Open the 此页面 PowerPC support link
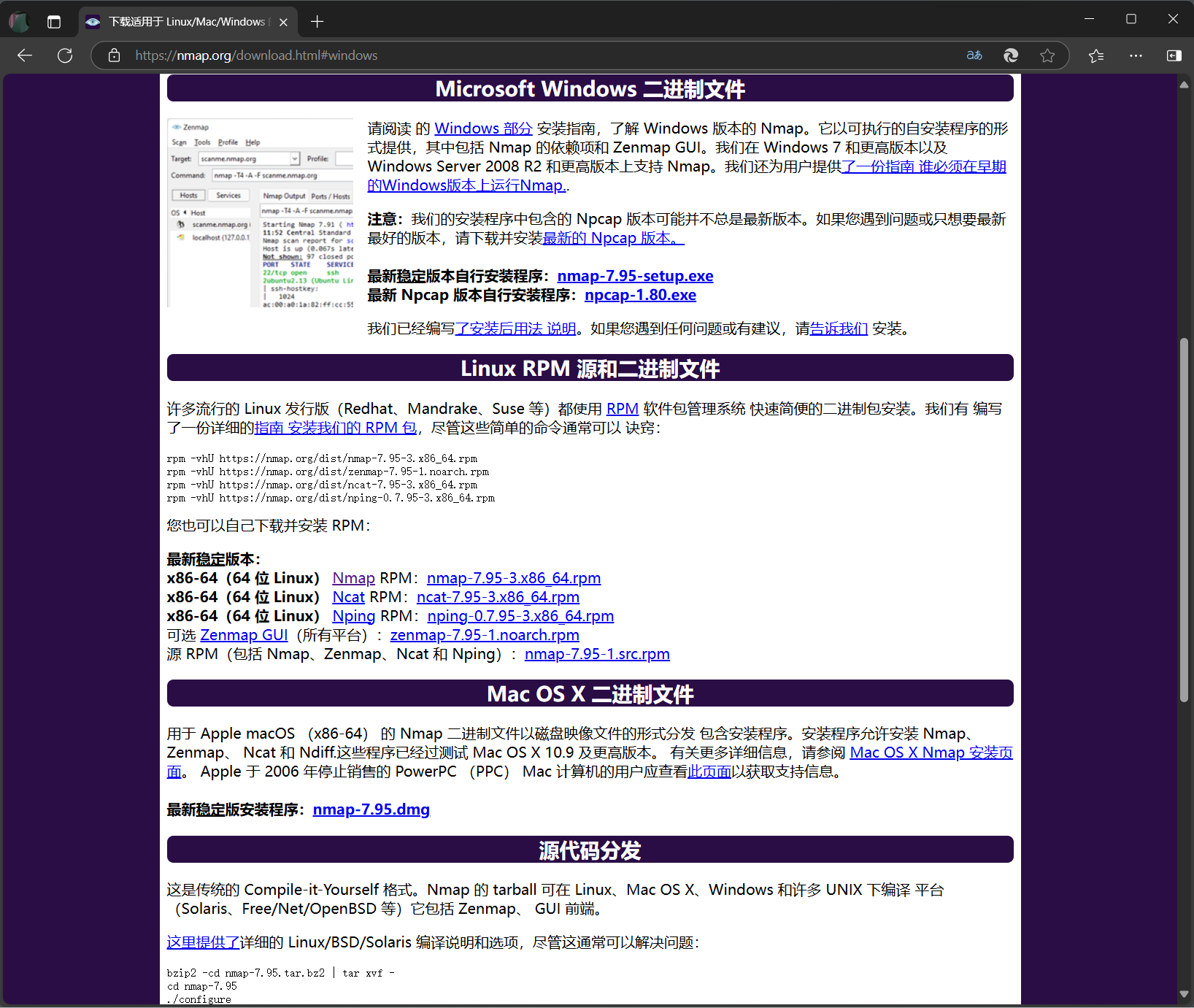The width and height of the screenshot is (1194, 1008). click(x=709, y=772)
